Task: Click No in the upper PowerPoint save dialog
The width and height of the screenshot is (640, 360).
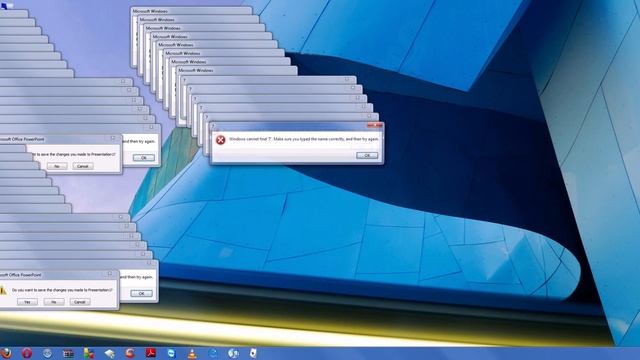Action: [x=57, y=166]
